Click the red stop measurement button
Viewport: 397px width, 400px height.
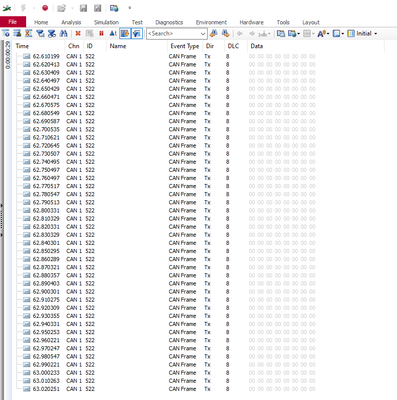(x=45, y=8)
